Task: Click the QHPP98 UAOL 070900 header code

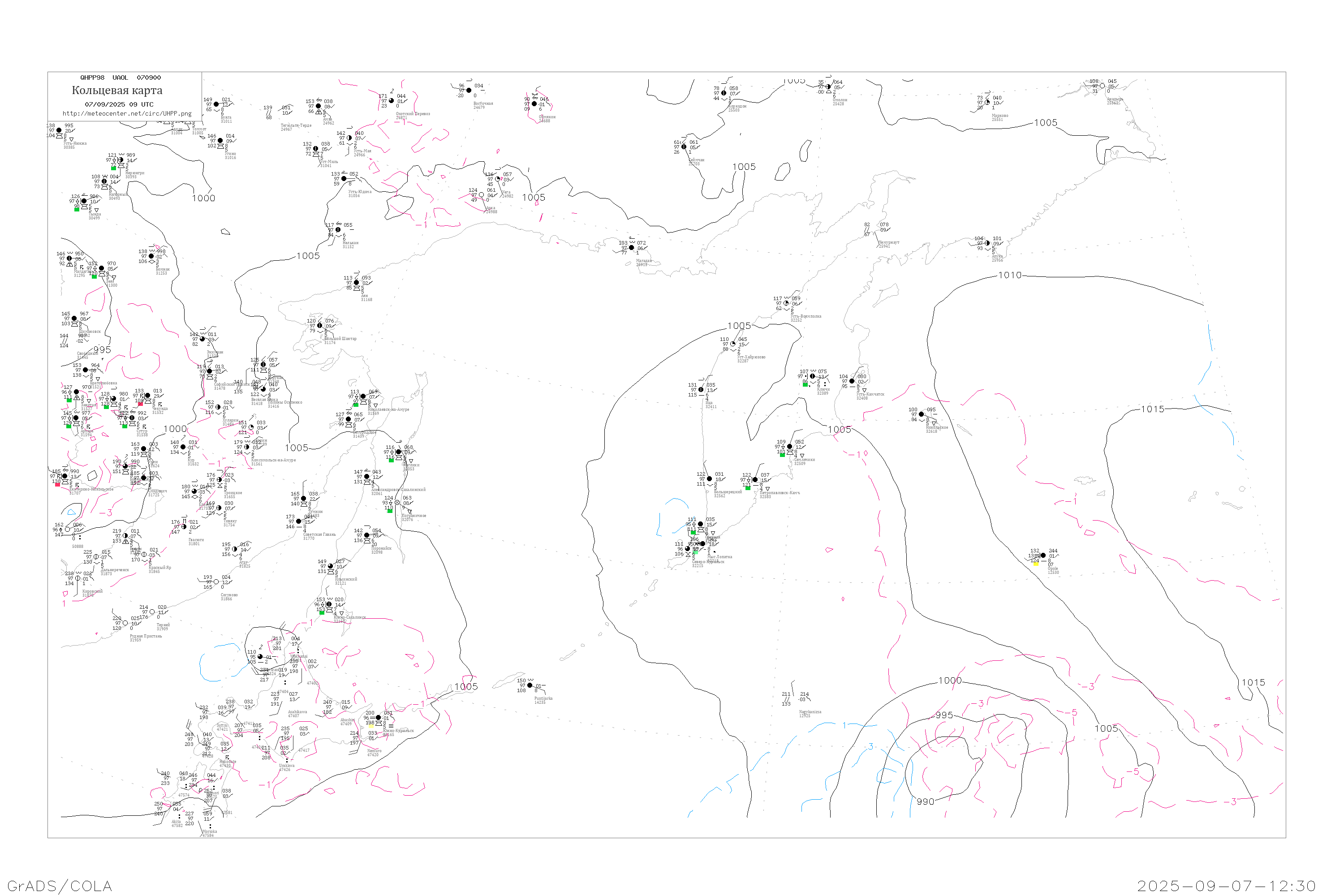Action: coord(121,78)
